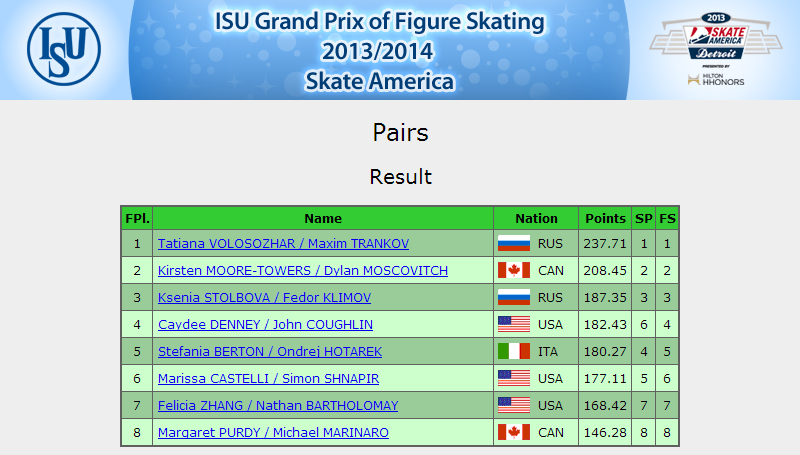Open Felicia ZHANG / Nathan BARTHOLOMAY link
The height and width of the screenshot is (455, 800).
pyautogui.click(x=278, y=406)
